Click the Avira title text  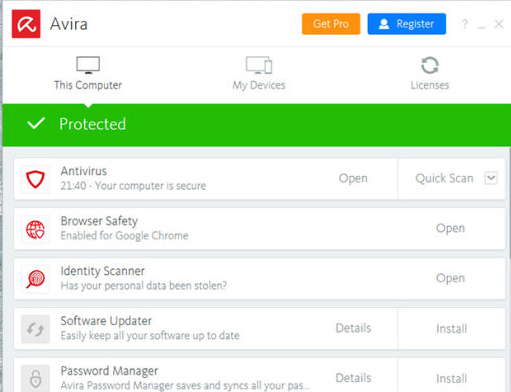coord(69,24)
